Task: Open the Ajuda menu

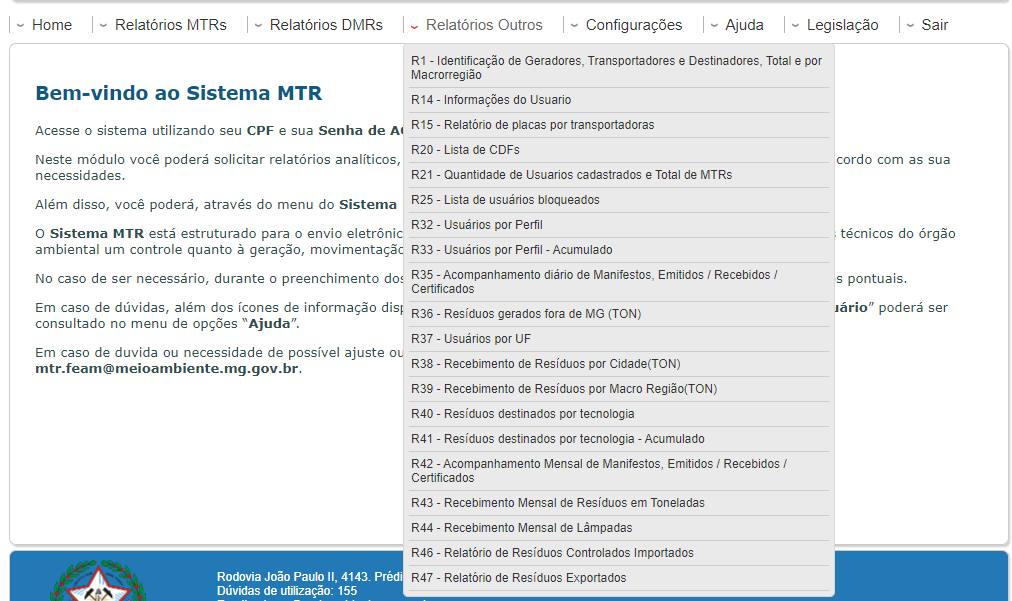Action: click(744, 25)
